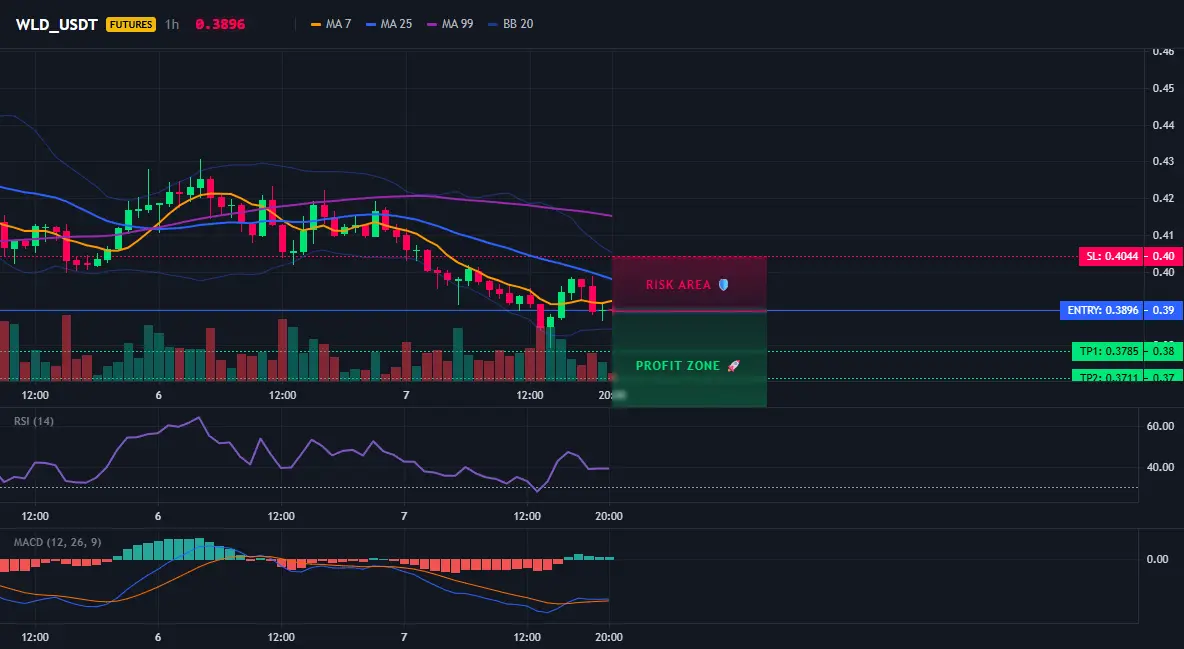Click date label 6 on the RSI time axis
This screenshot has height=649, width=1184.
pos(157,516)
